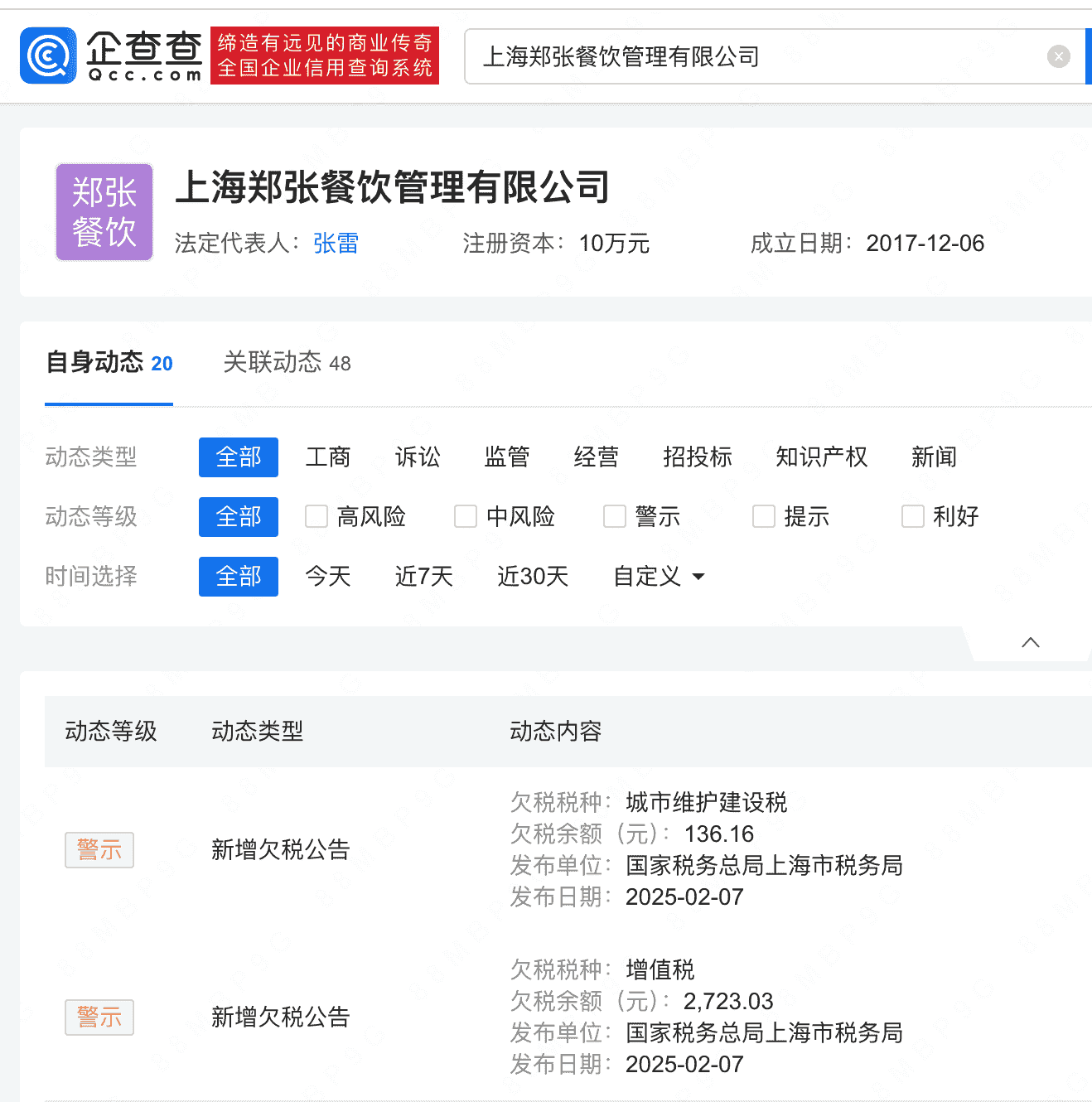
Task: Enable the 高风险 checkbox
Action: [316, 516]
